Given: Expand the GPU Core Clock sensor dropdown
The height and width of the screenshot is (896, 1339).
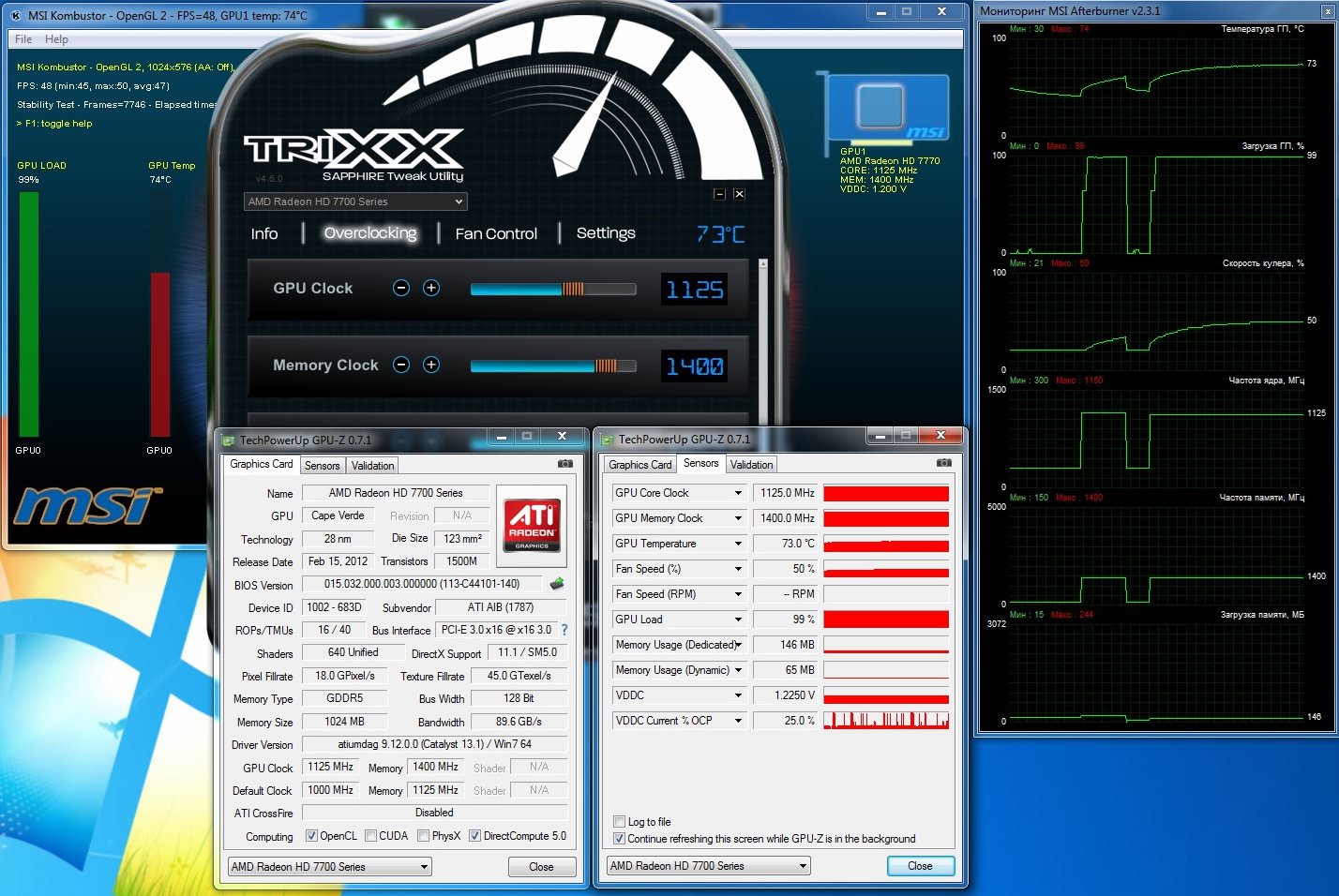Looking at the screenshot, I should 738,493.
